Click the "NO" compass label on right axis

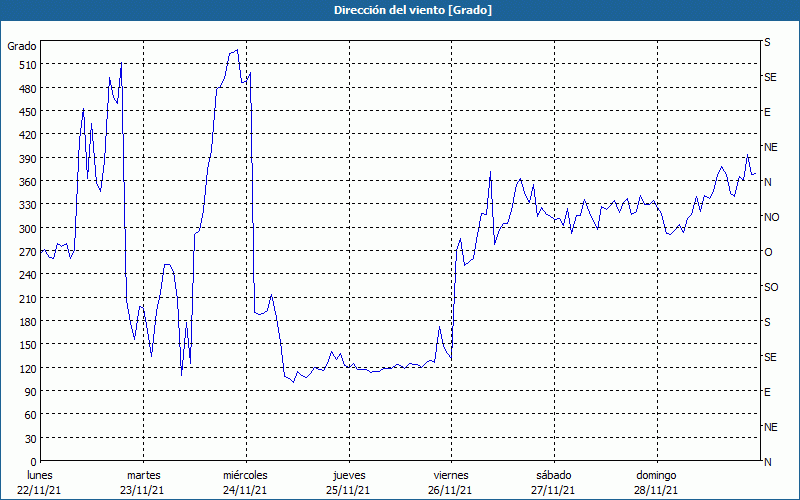click(771, 217)
